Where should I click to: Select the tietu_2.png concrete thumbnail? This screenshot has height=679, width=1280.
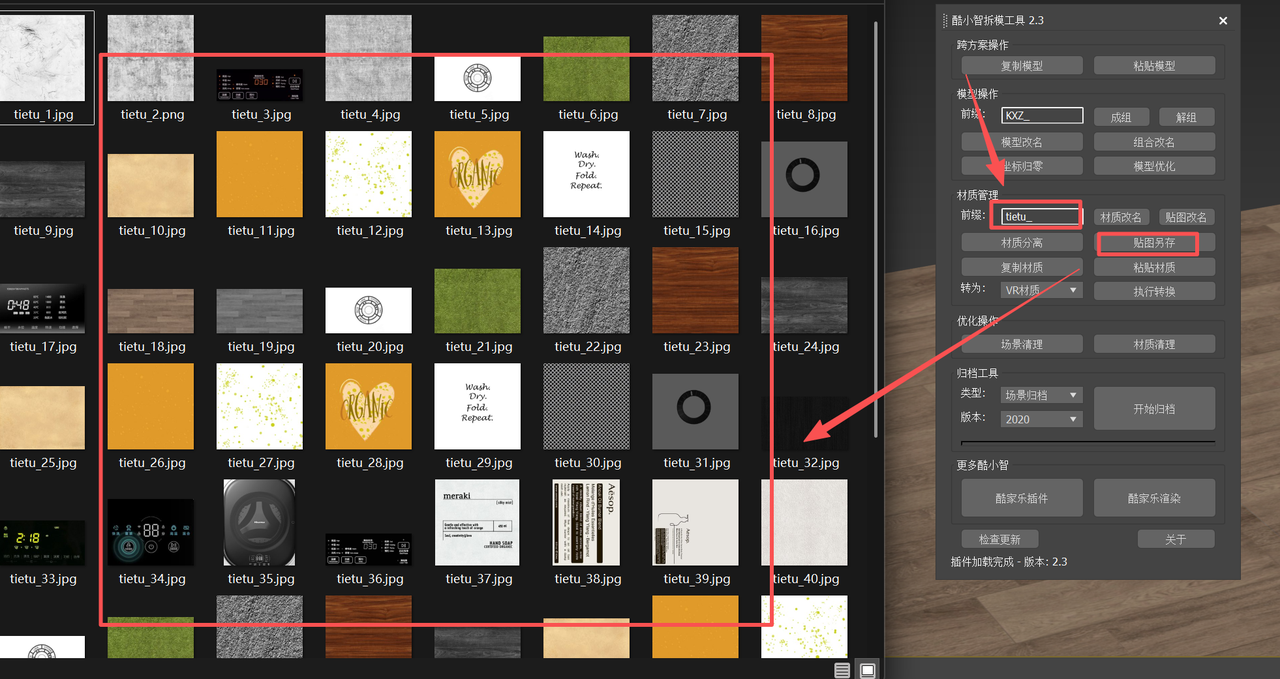(151, 58)
